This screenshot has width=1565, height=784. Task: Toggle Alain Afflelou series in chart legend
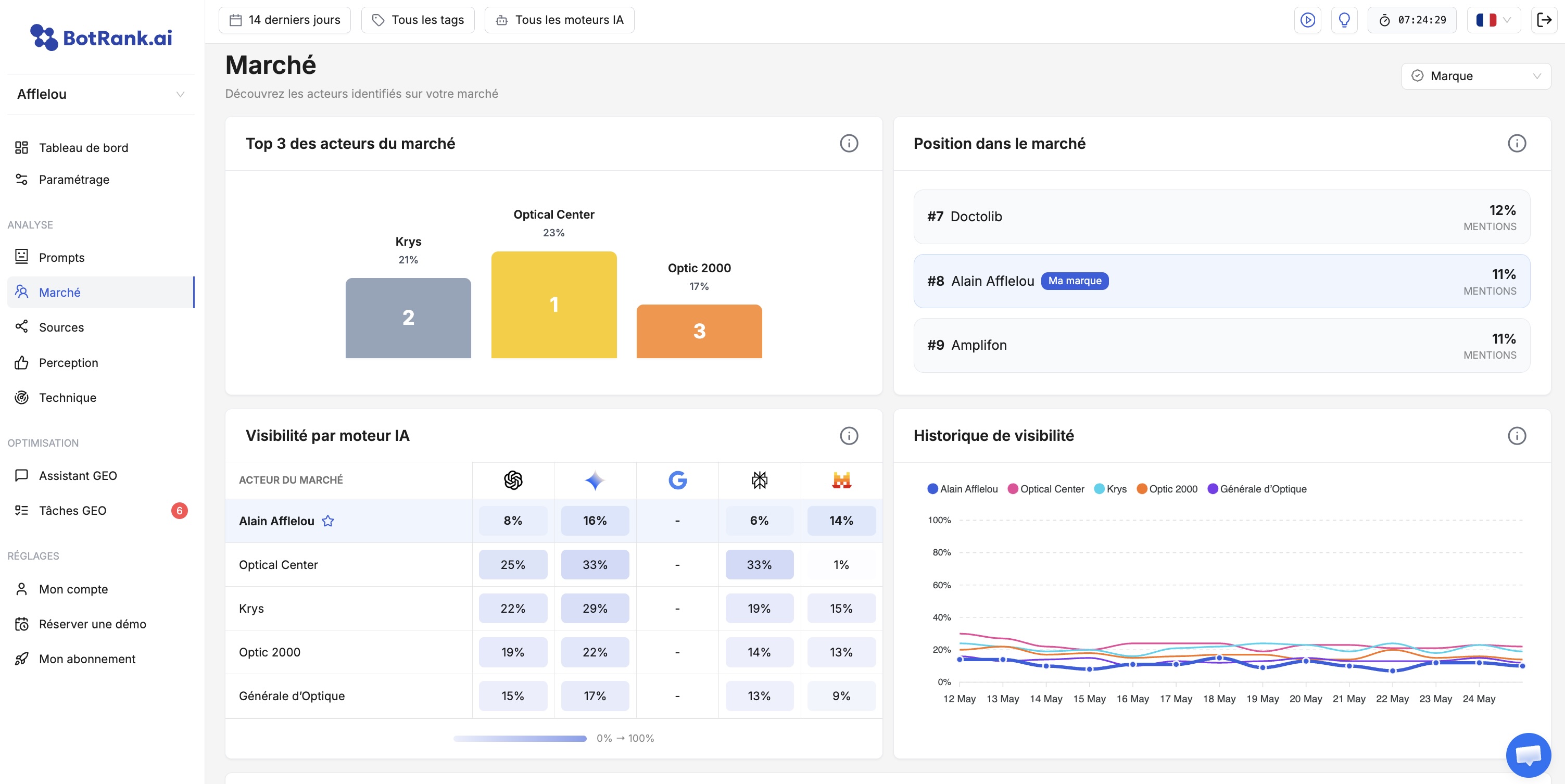click(x=962, y=489)
